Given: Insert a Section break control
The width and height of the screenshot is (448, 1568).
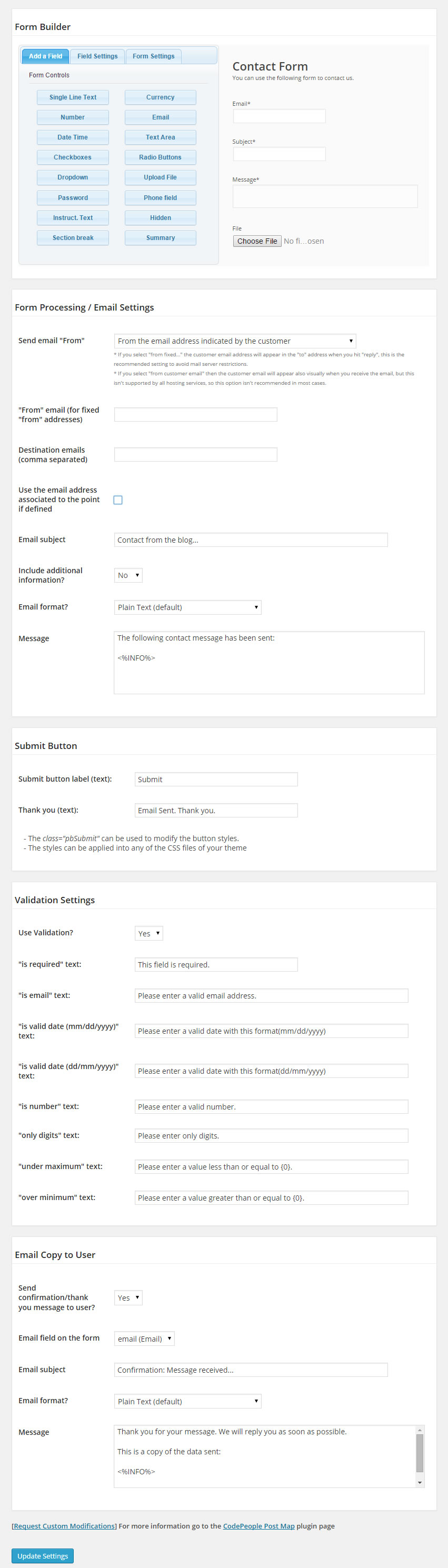Looking at the screenshot, I should pyautogui.click(x=73, y=238).
